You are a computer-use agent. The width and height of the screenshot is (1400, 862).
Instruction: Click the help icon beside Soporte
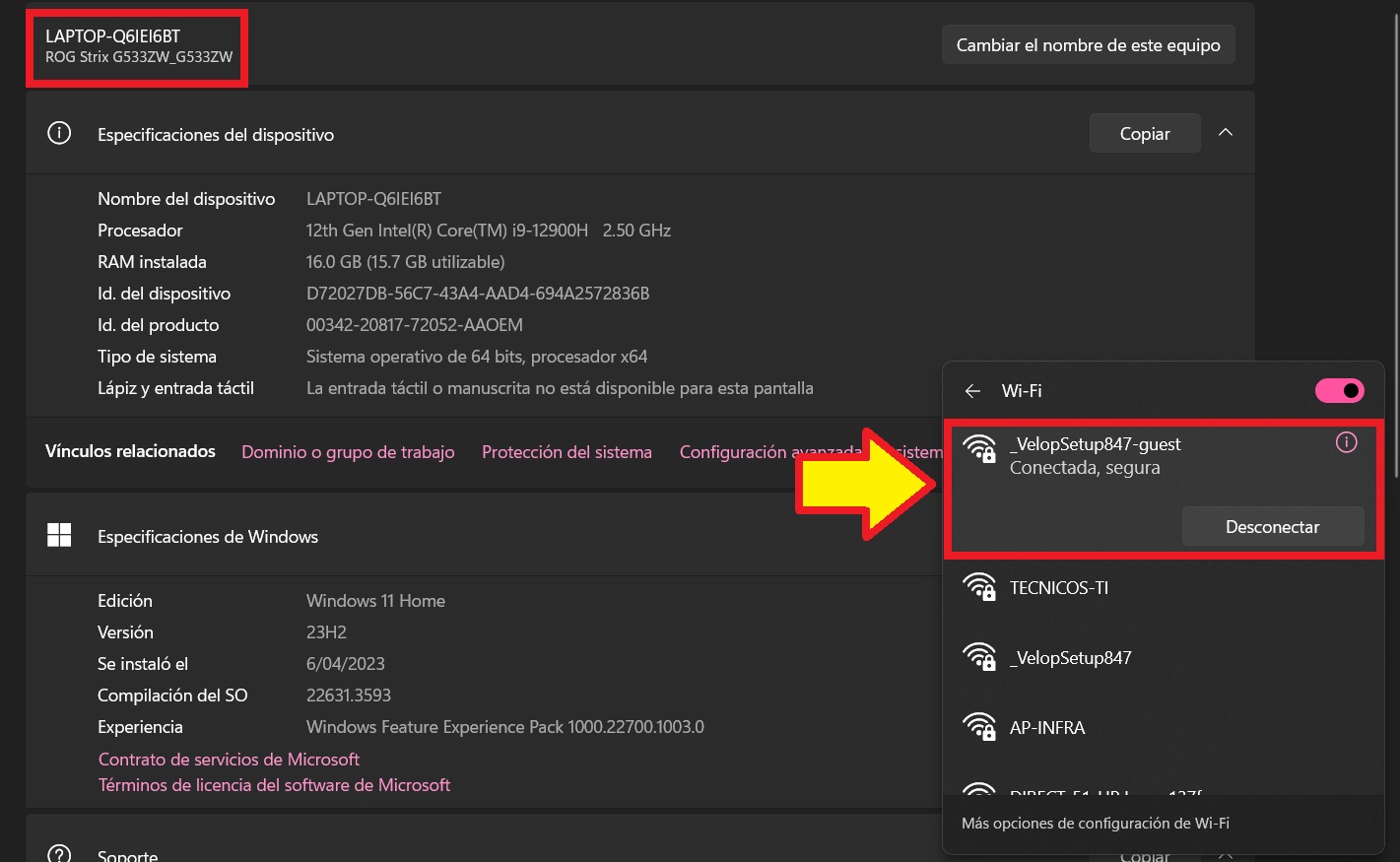pyautogui.click(x=59, y=853)
